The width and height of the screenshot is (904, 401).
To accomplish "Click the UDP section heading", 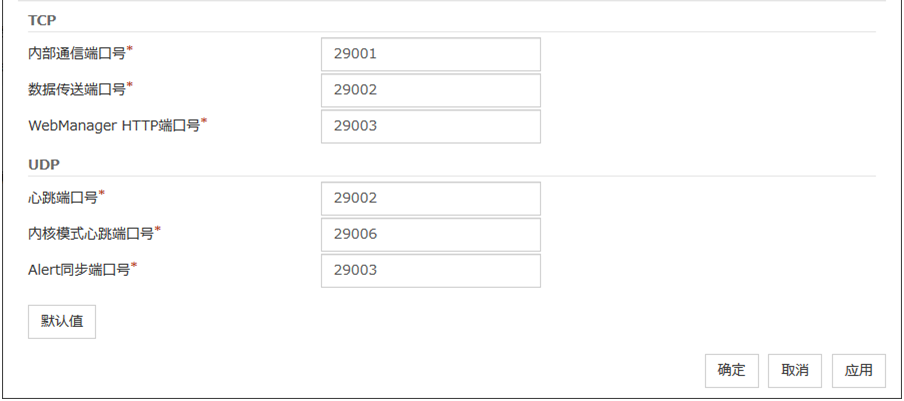I will click(x=43, y=164).
